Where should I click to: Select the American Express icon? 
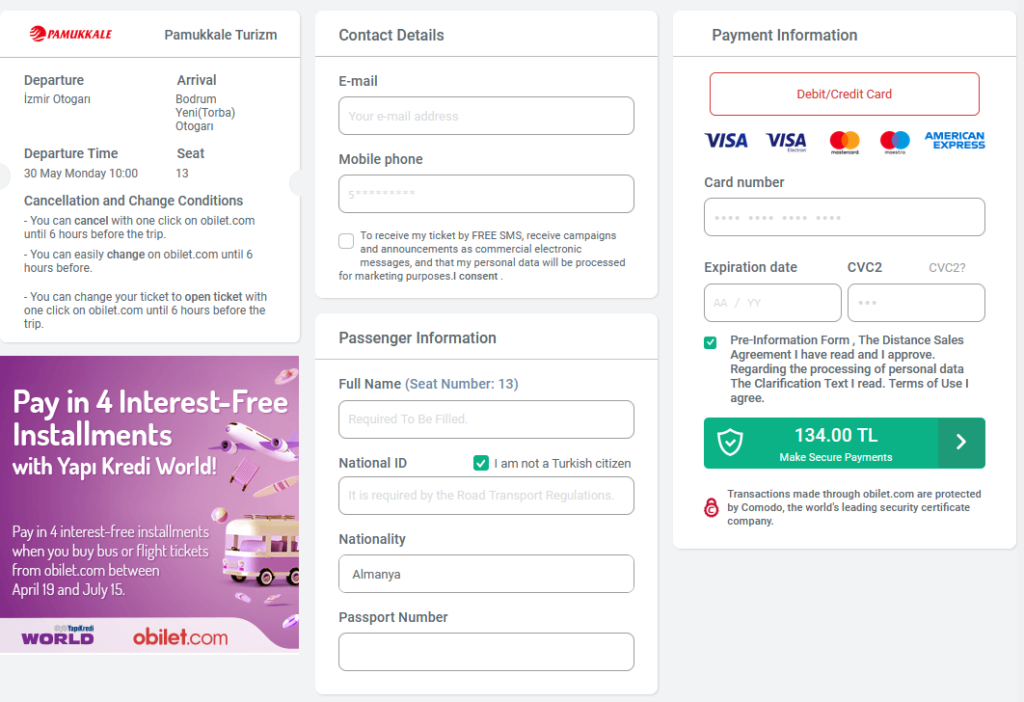pyautogui.click(x=955, y=142)
